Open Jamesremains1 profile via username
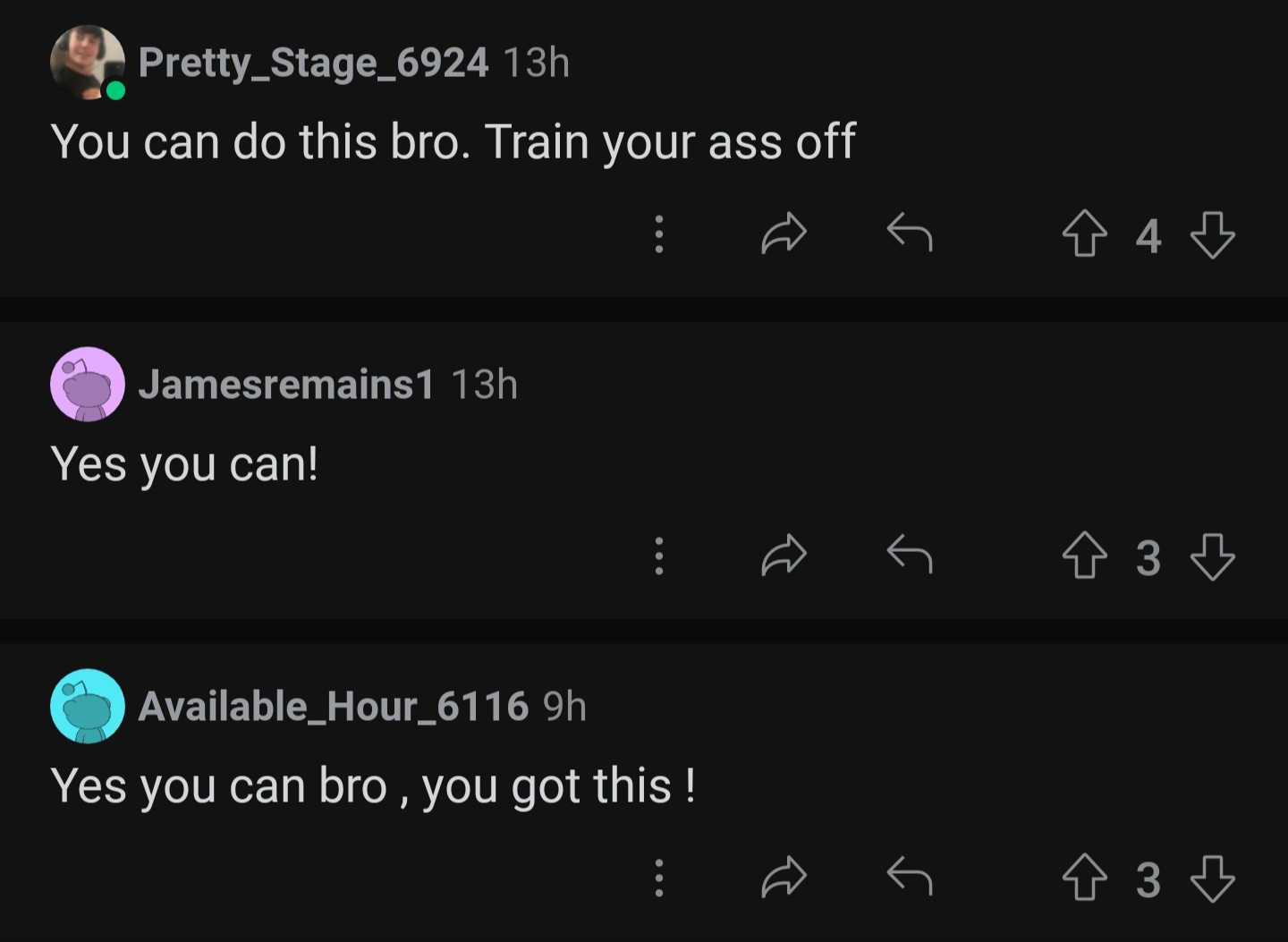Screen dimensions: 1288x942 (286, 385)
